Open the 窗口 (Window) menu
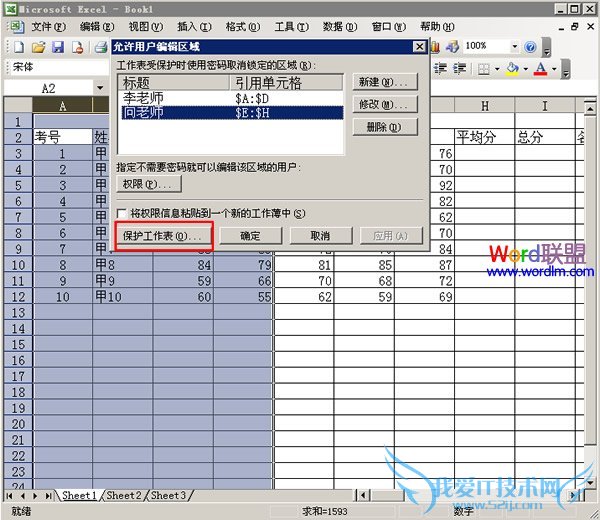 389,27
